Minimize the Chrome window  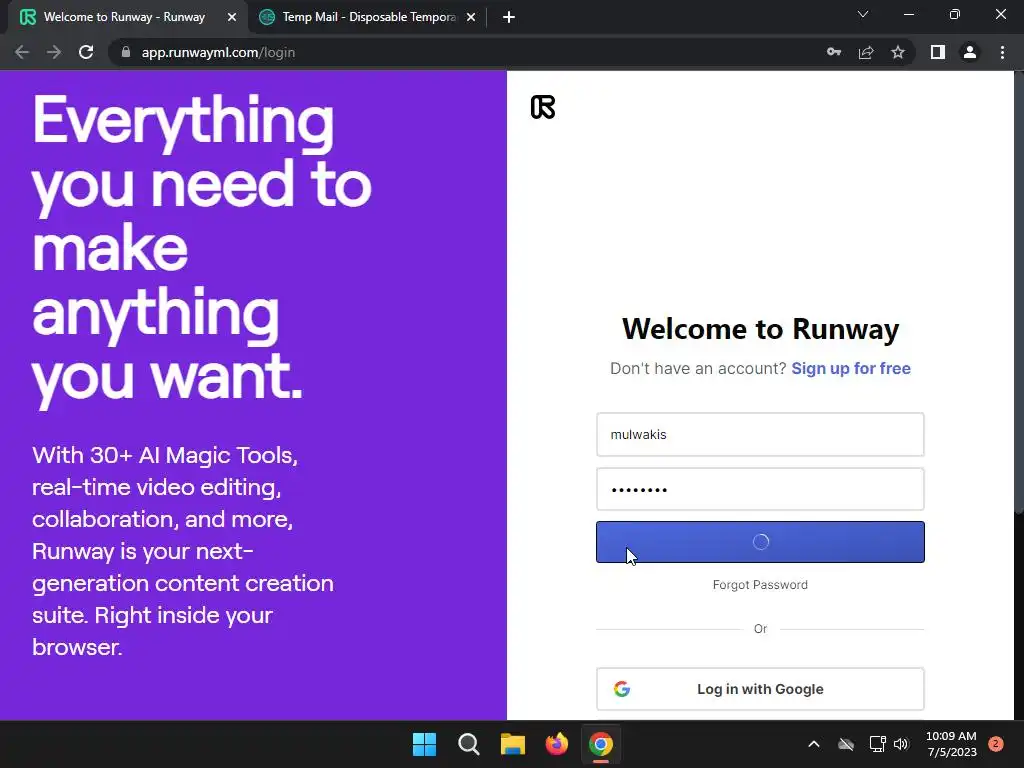coord(908,14)
